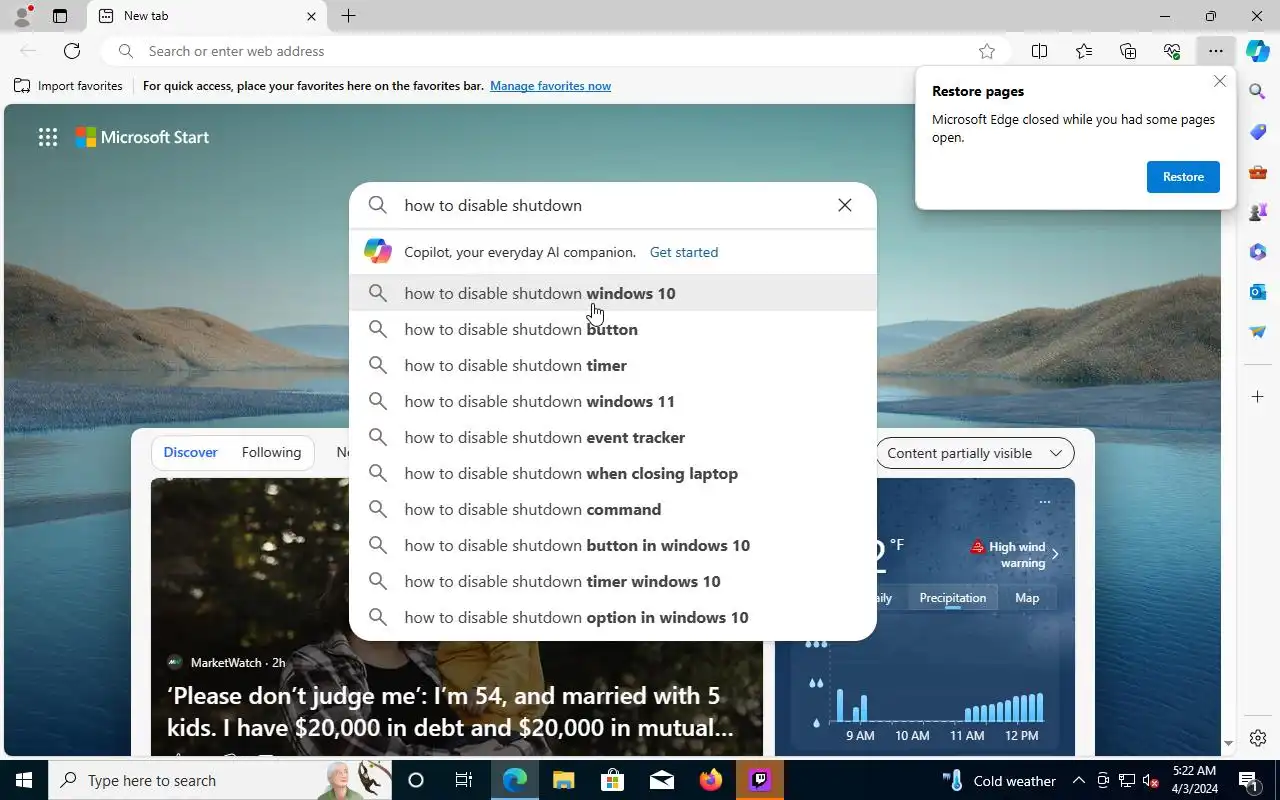Click Copilot Get started link

[x=684, y=252]
